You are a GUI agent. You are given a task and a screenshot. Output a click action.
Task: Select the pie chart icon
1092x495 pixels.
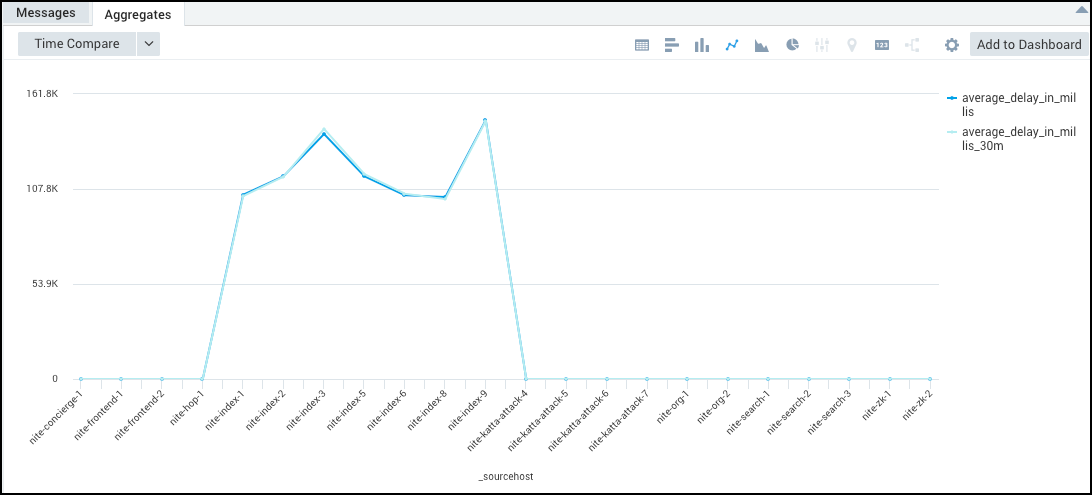coord(792,45)
